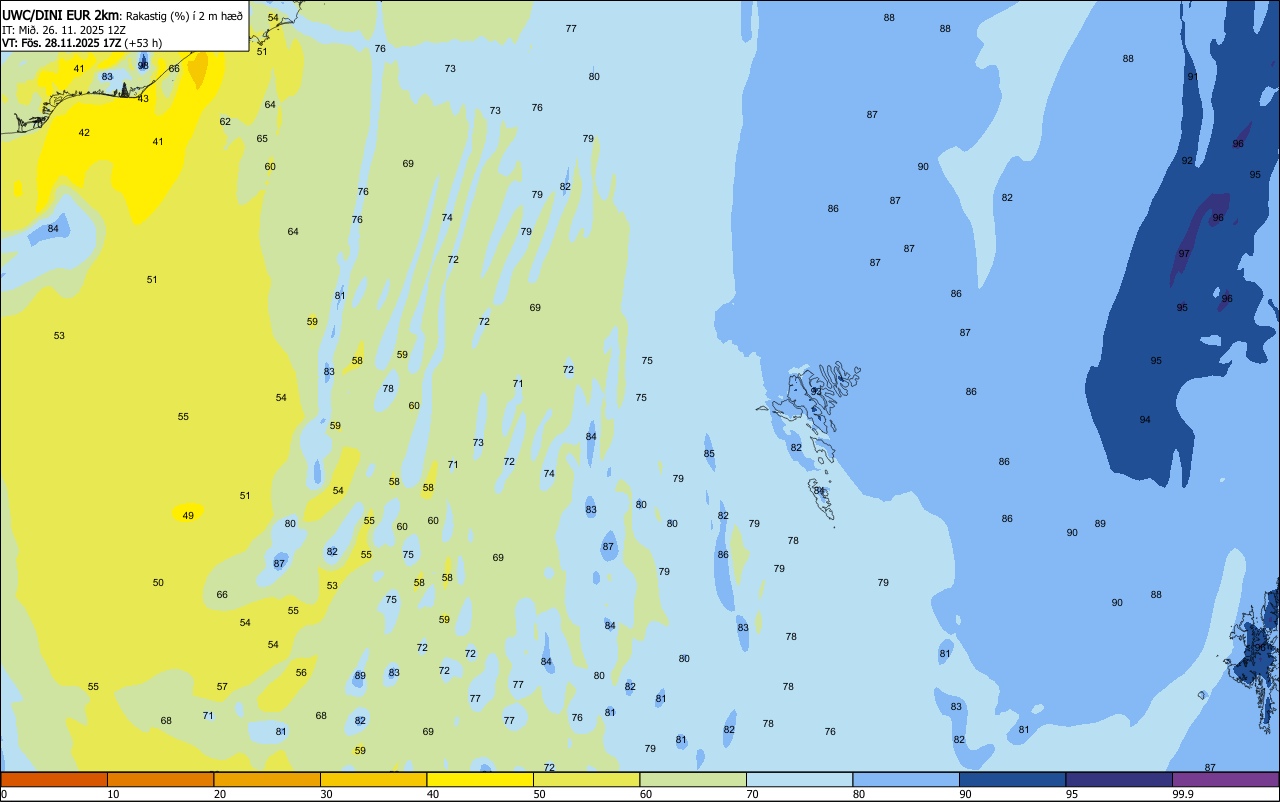The height and width of the screenshot is (802, 1280).
Task: Pick the light green 60–70 legend band
Action: coord(693,779)
